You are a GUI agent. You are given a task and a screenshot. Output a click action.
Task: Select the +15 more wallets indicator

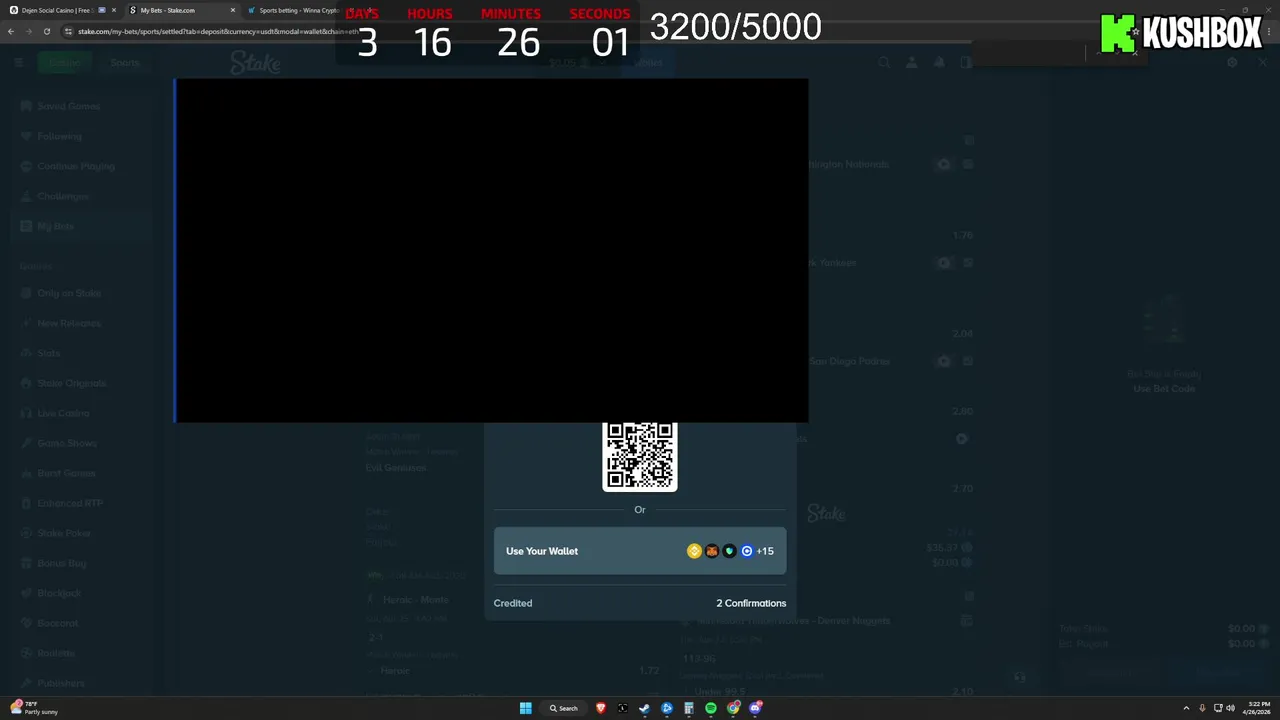(x=765, y=551)
